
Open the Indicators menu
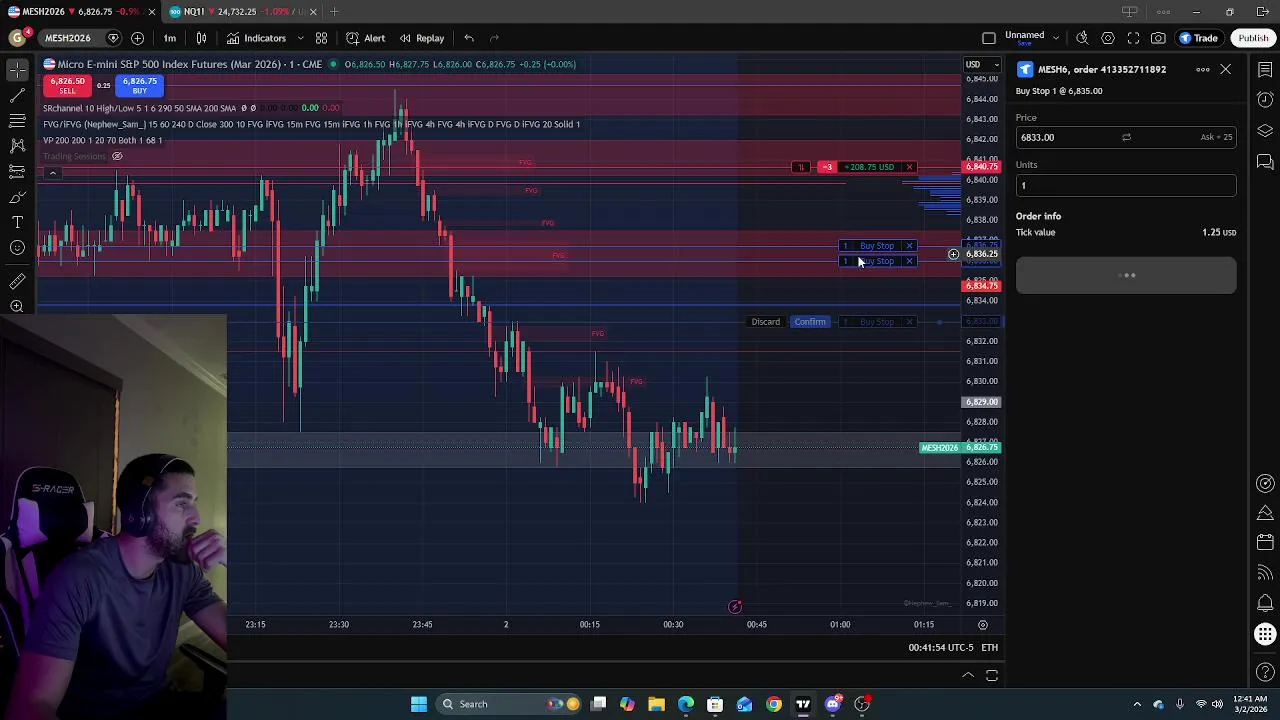(x=256, y=38)
